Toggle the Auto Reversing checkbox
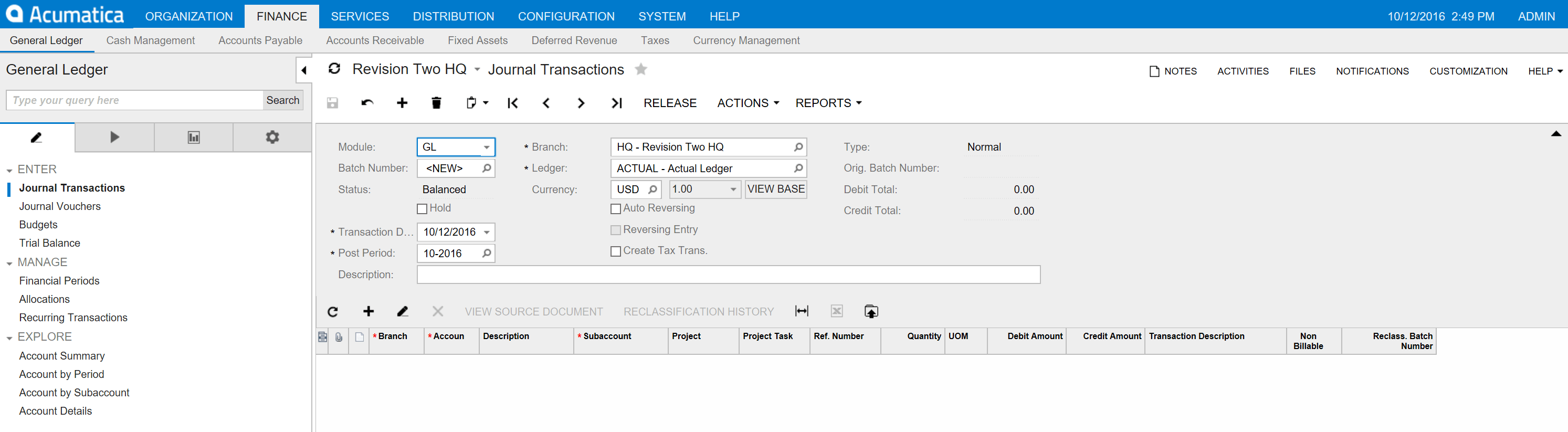The height and width of the screenshot is (432, 1568). click(615, 209)
